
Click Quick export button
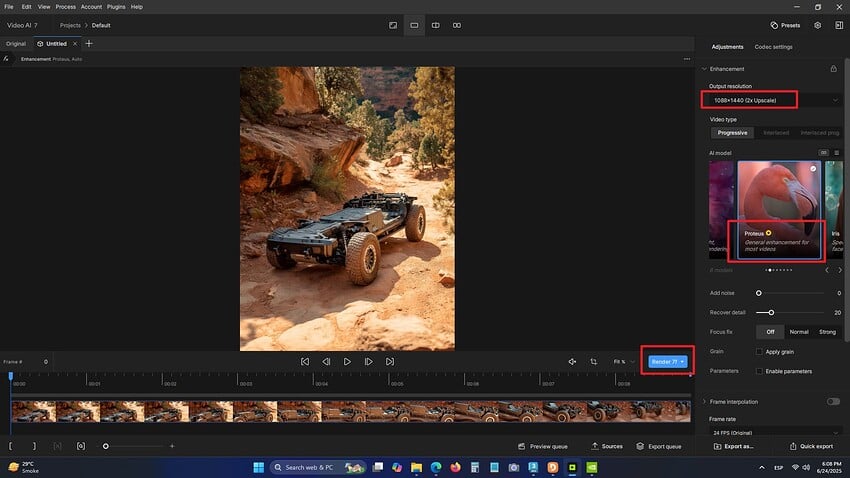pyautogui.click(x=812, y=447)
